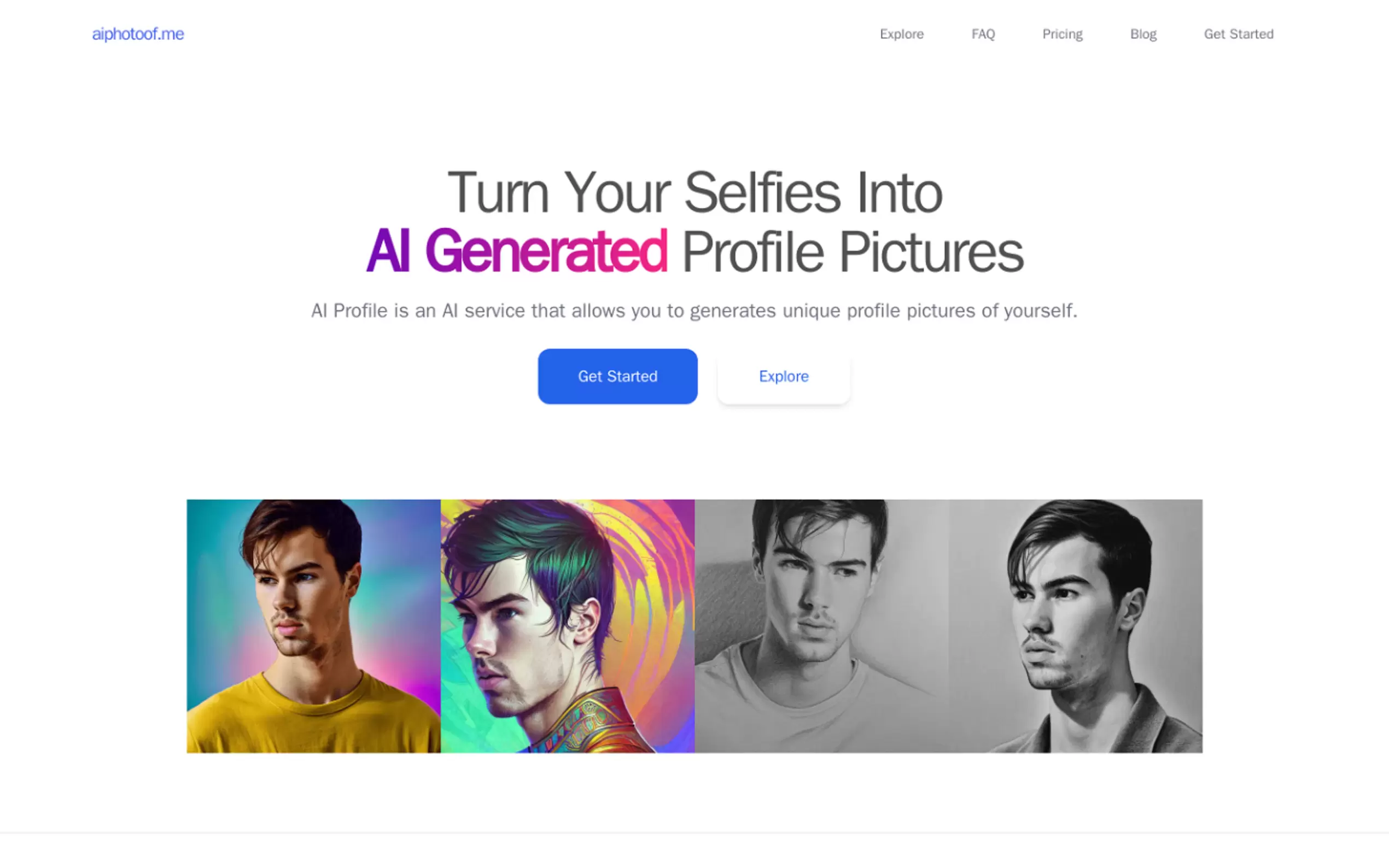Select the black-and-white side profile portrait
The image size is (1389, 868).
click(1076, 626)
